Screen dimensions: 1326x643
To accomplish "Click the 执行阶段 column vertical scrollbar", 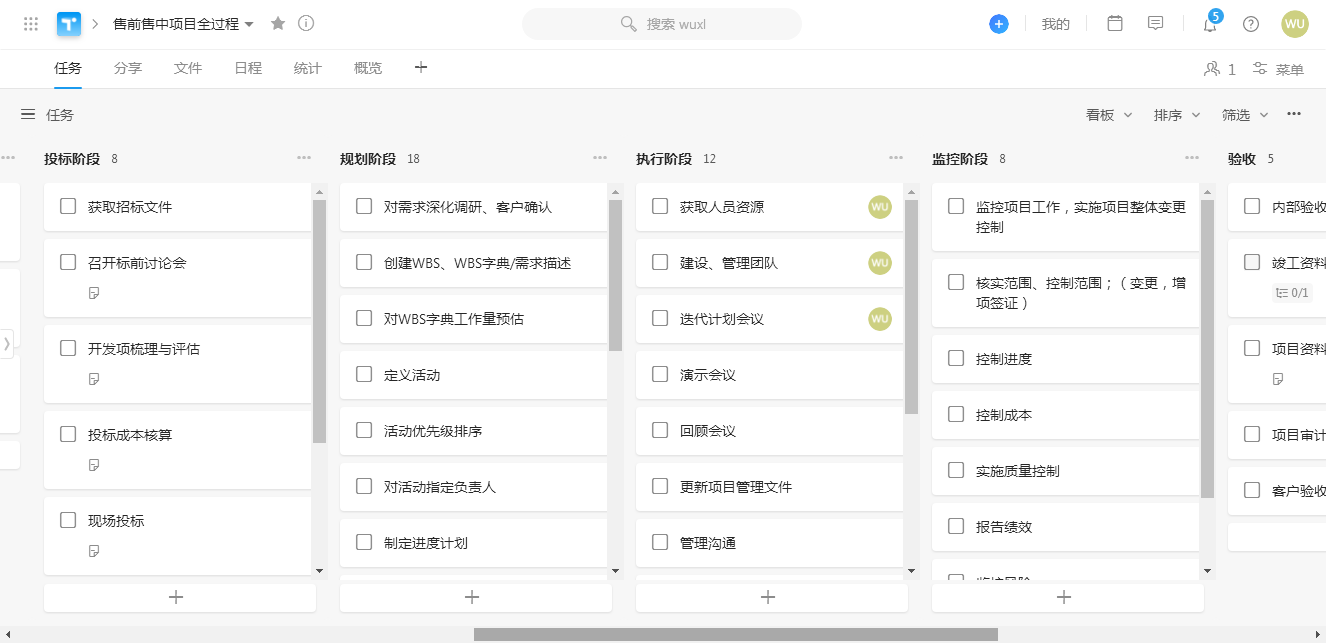I will pos(912,307).
